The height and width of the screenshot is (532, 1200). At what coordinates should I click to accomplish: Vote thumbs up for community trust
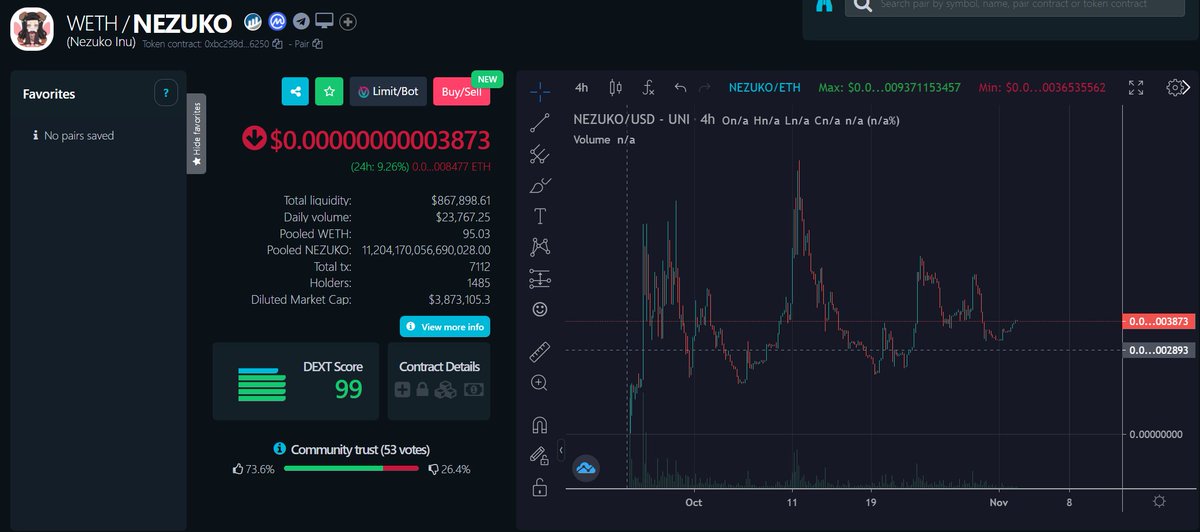(x=238, y=468)
